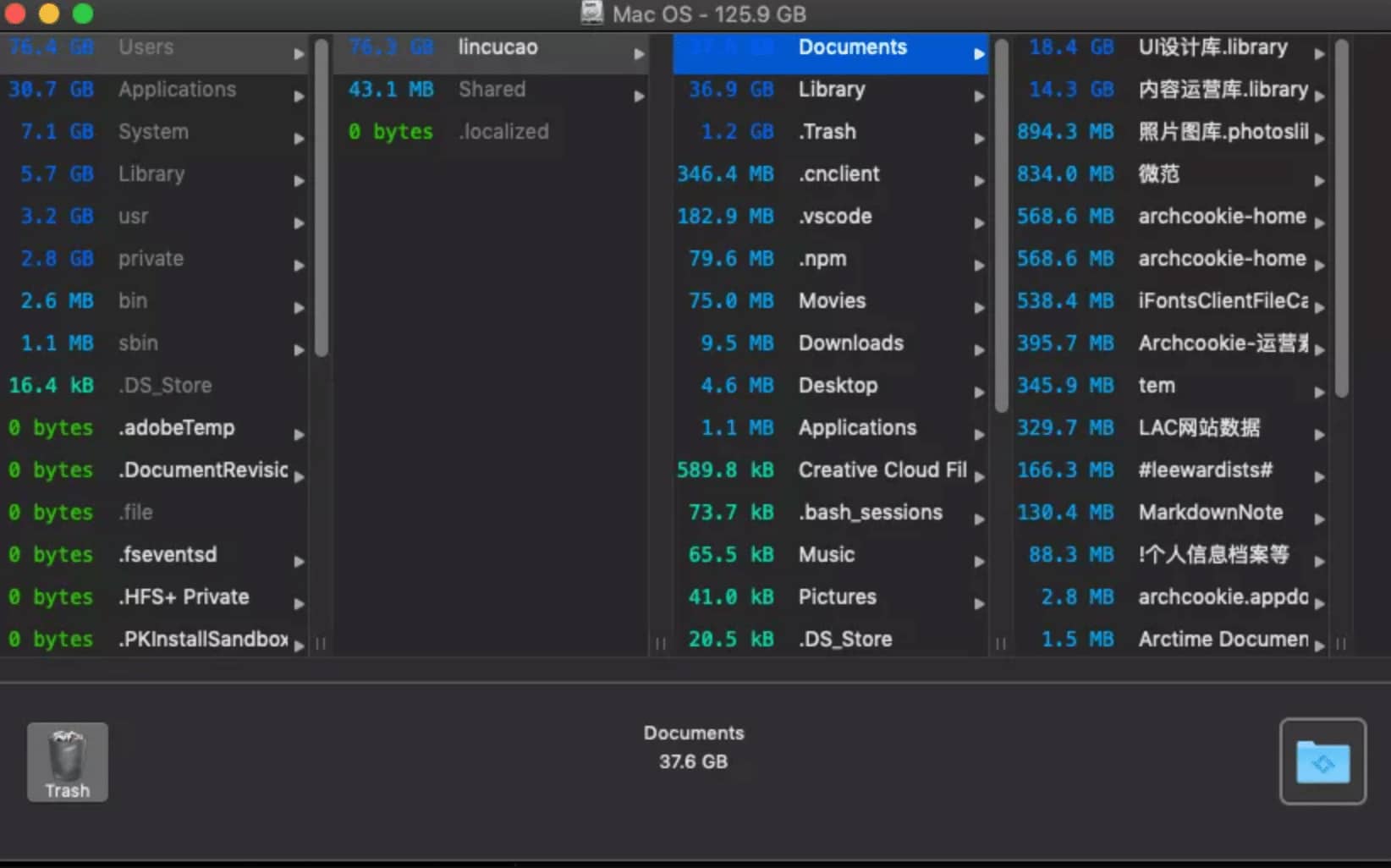Click the green zoom window button

(82, 14)
